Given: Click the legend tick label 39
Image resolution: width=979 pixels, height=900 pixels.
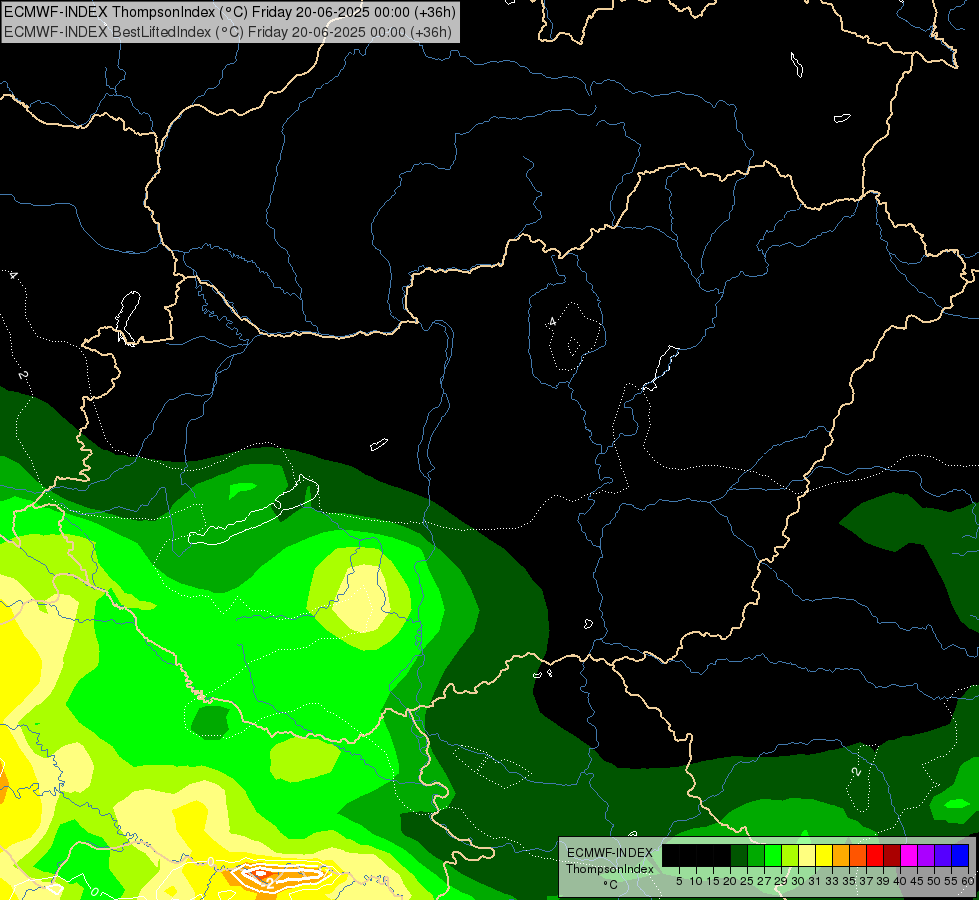Looking at the screenshot, I should pos(883,881).
